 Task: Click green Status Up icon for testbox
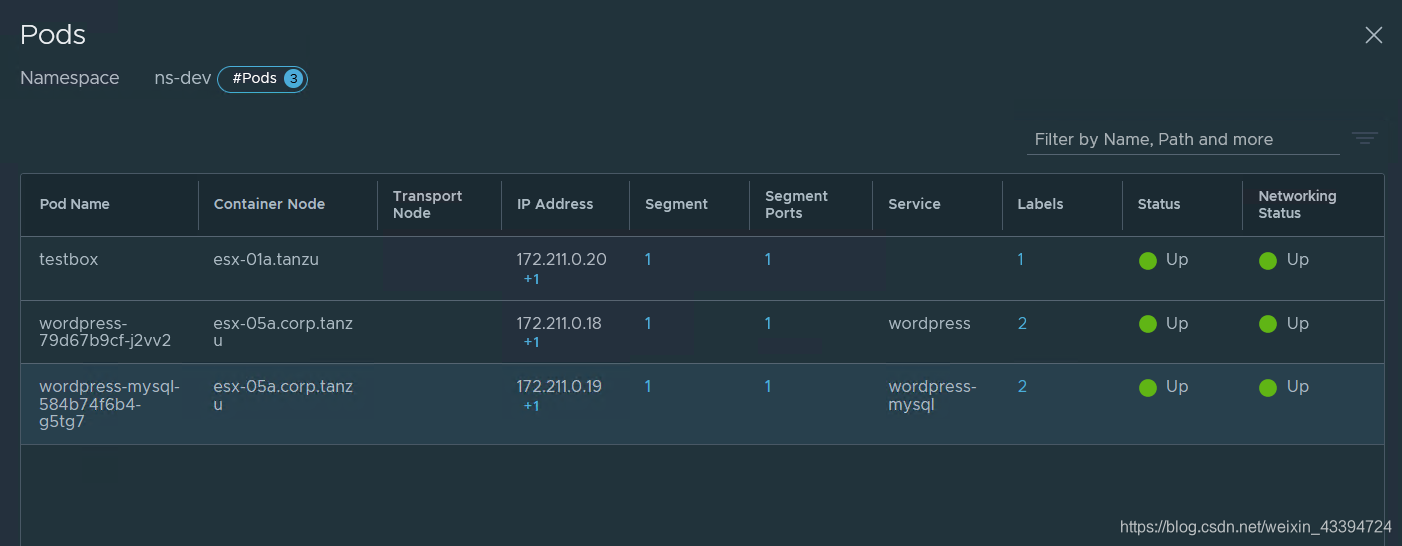pos(1148,260)
